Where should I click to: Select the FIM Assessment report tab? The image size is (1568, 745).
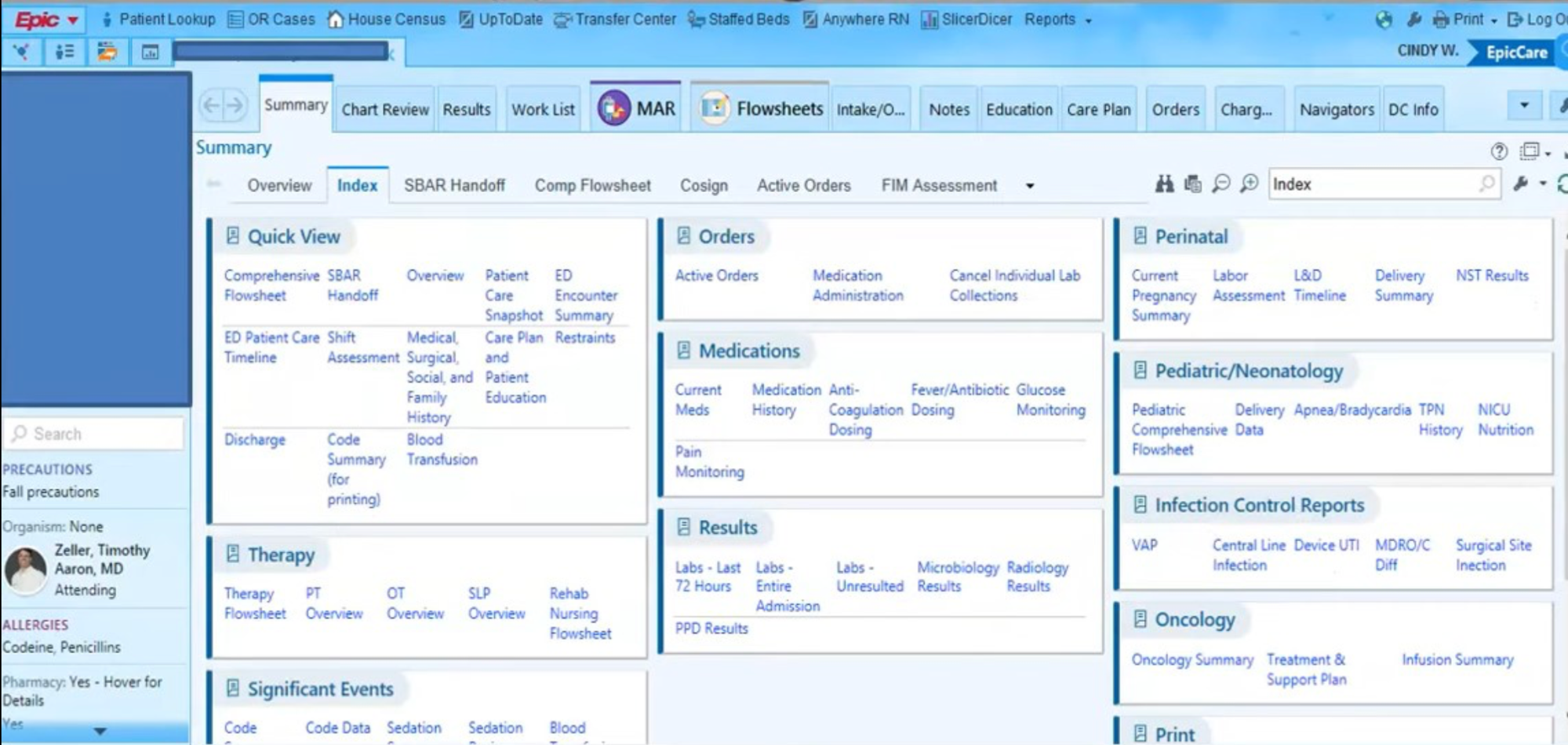click(939, 185)
